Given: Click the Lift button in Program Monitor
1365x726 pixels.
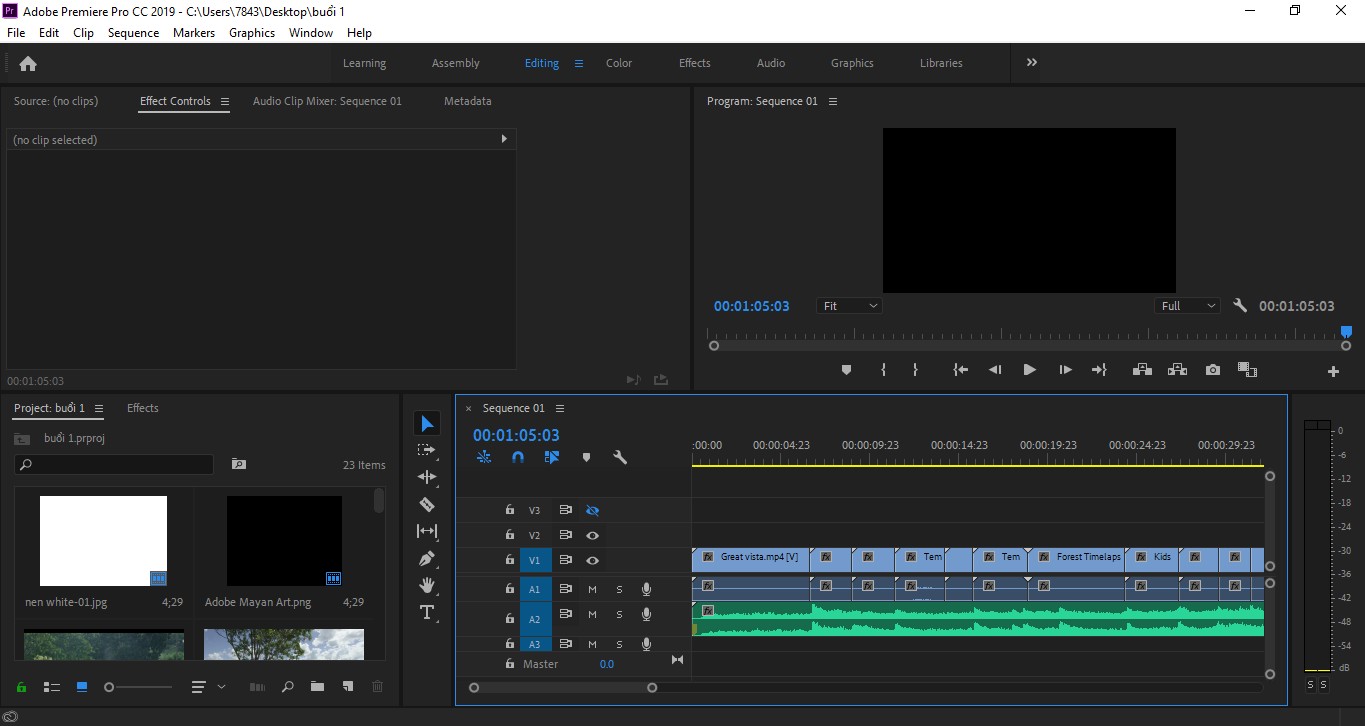Looking at the screenshot, I should [1142, 370].
